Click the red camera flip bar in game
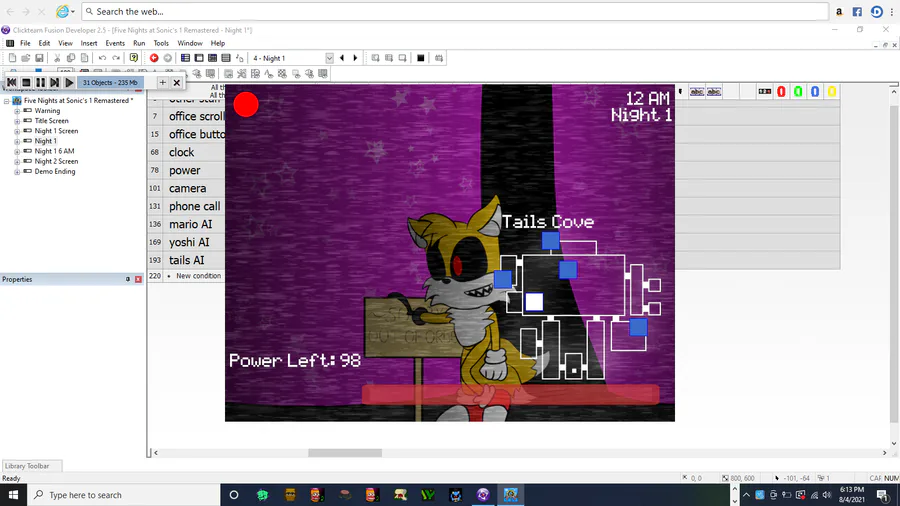Screen dimensions: 900x506 (x=510, y=395)
